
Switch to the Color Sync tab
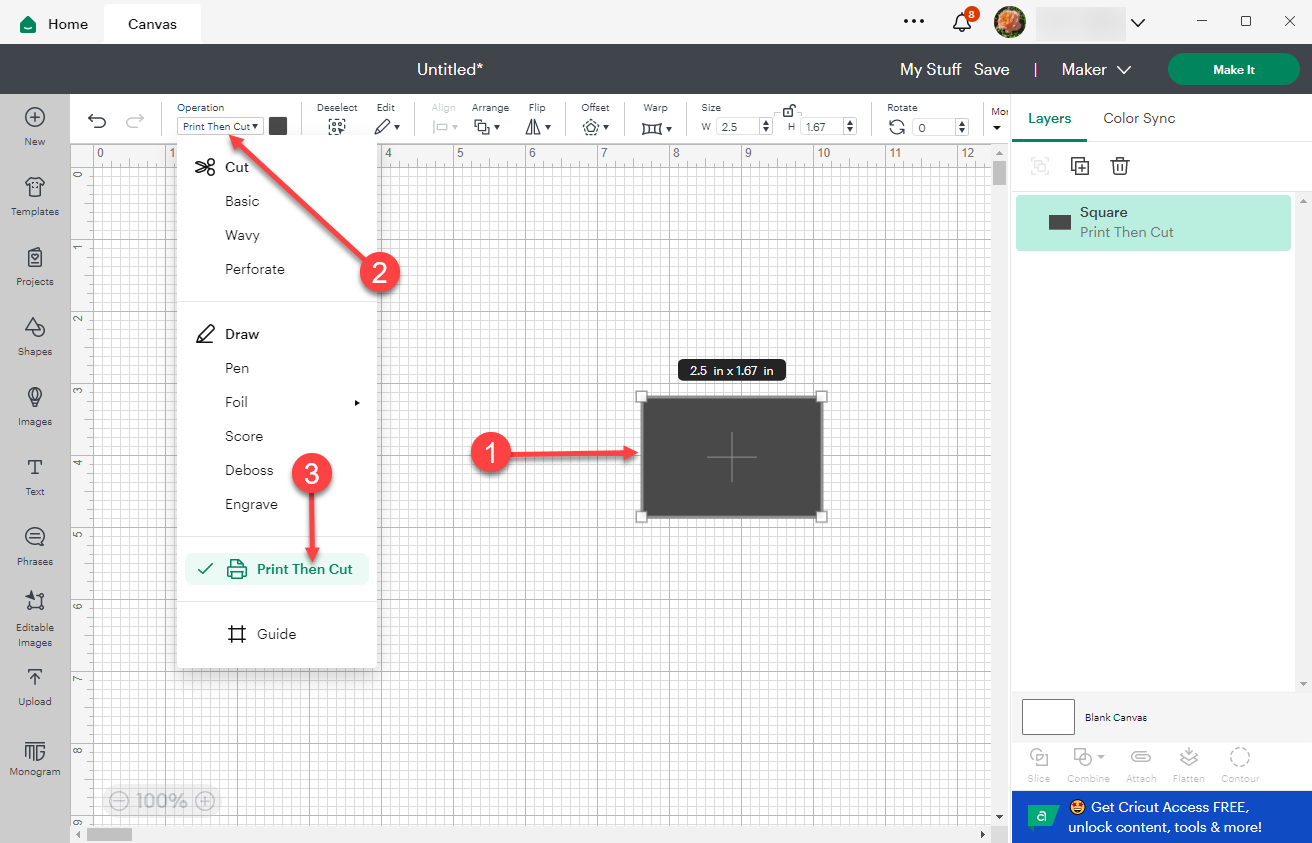[x=1139, y=118]
